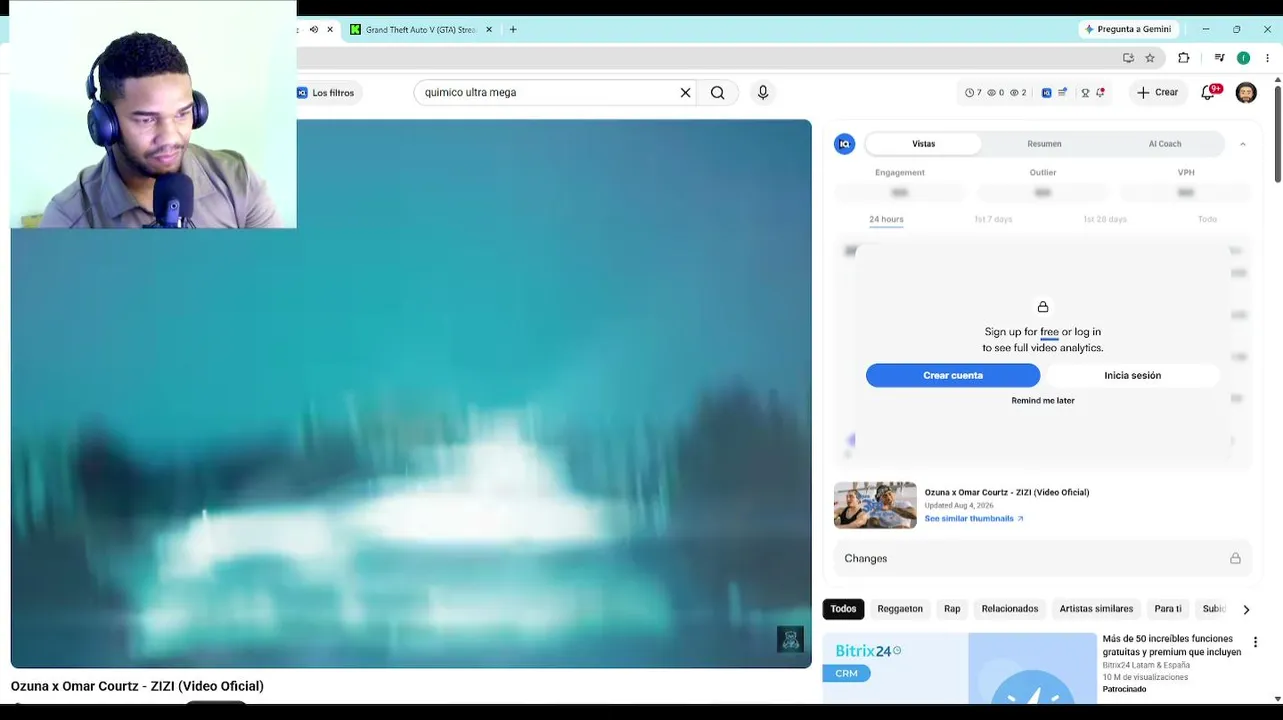Select the Relacionados filter chip
This screenshot has height=720, width=1283.
(1010, 609)
